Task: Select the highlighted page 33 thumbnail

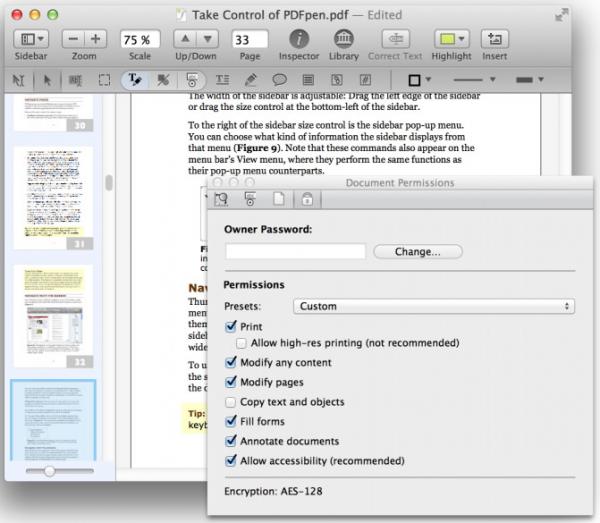Action: coord(53,420)
